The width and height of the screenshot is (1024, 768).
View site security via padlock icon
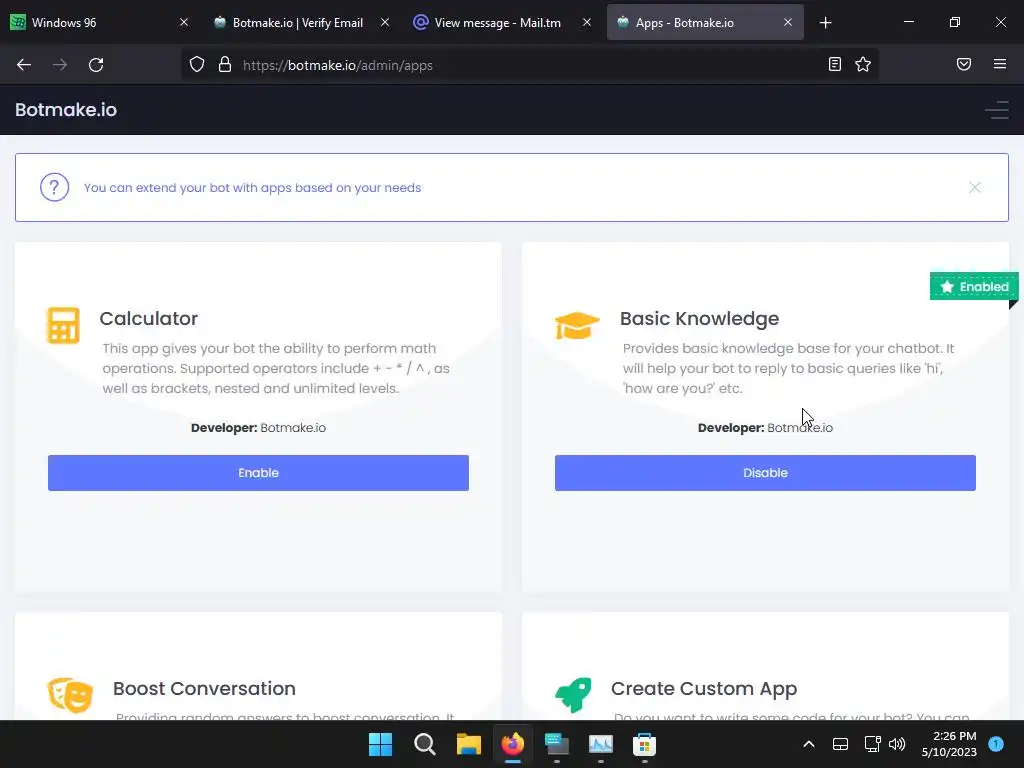(x=225, y=65)
